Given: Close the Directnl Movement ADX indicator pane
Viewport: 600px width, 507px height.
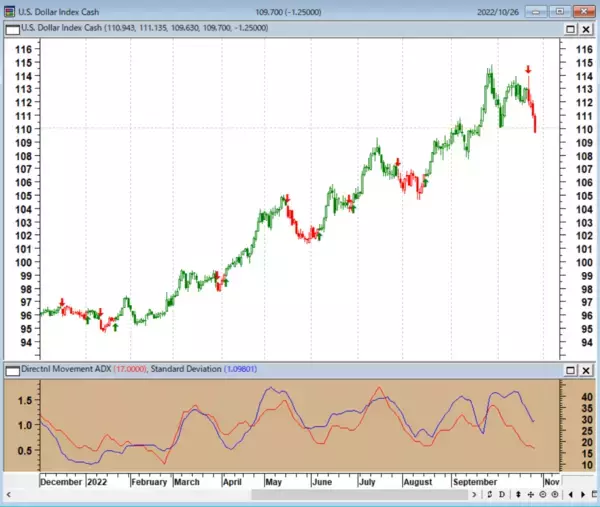Looking at the screenshot, I should pos(586,370).
